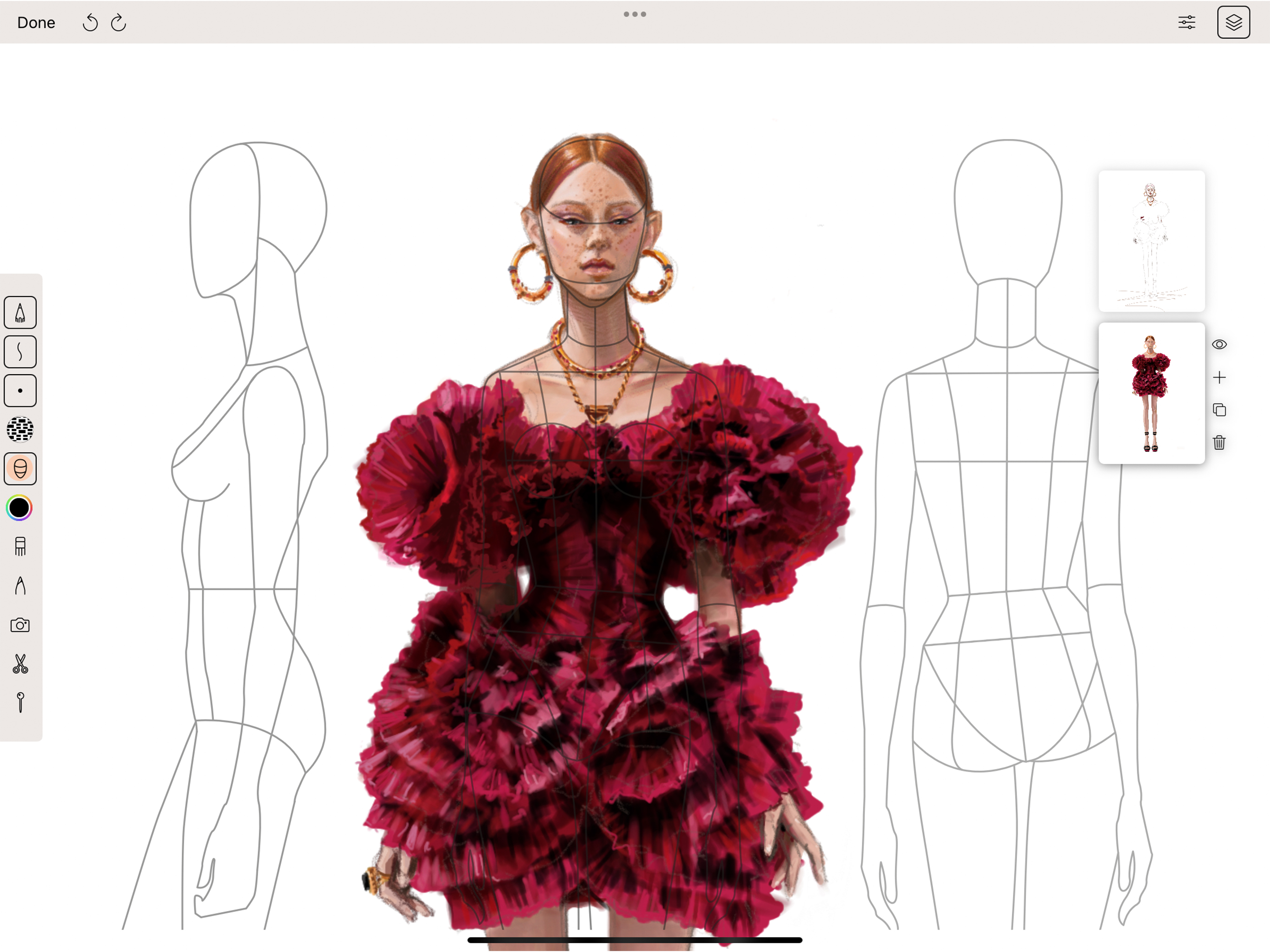Open the camera import tool
Screen dimensions: 1270x952
click(x=20, y=625)
